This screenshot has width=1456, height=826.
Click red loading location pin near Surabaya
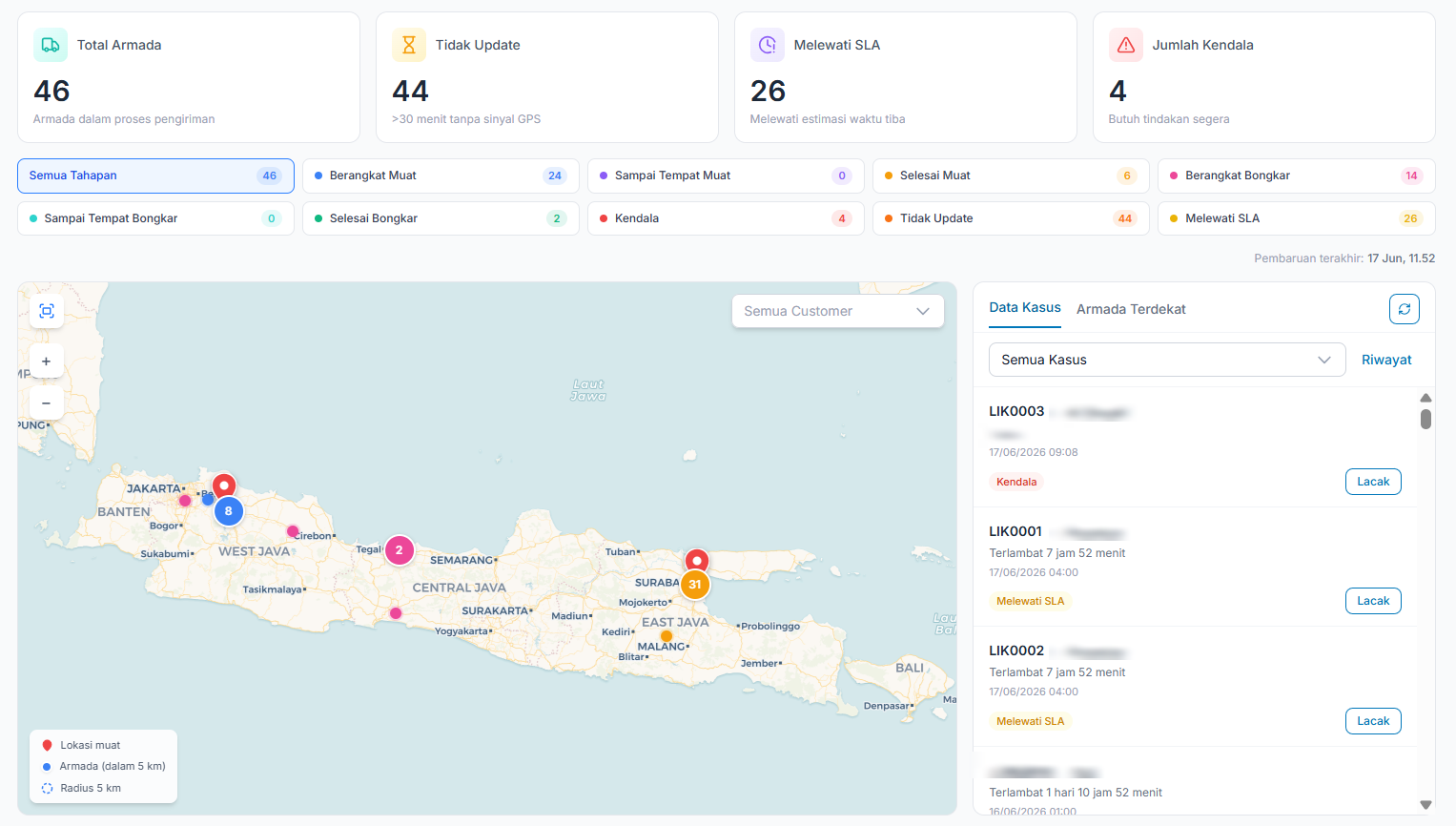[x=698, y=561]
